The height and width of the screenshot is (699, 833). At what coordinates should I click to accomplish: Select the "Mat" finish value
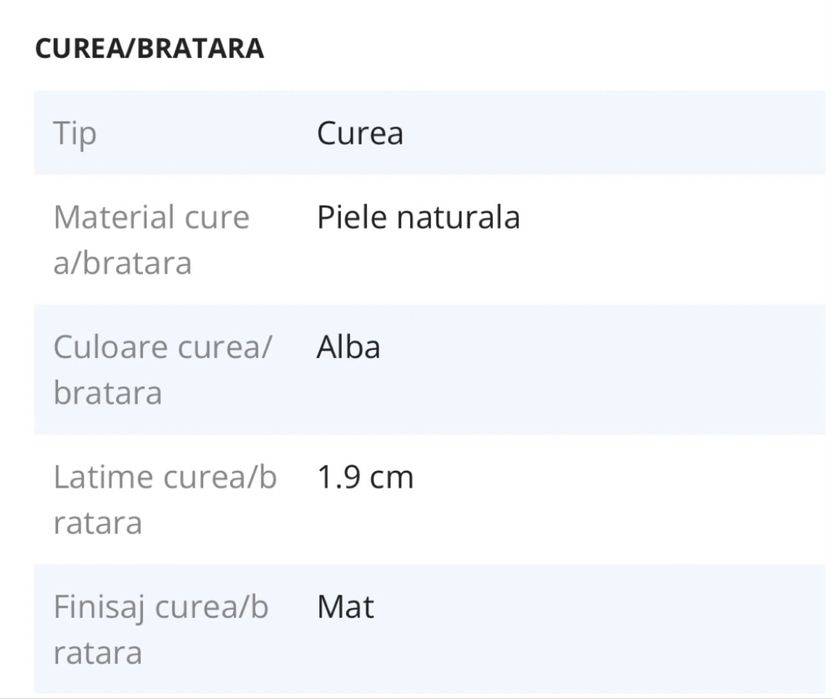tap(345, 607)
